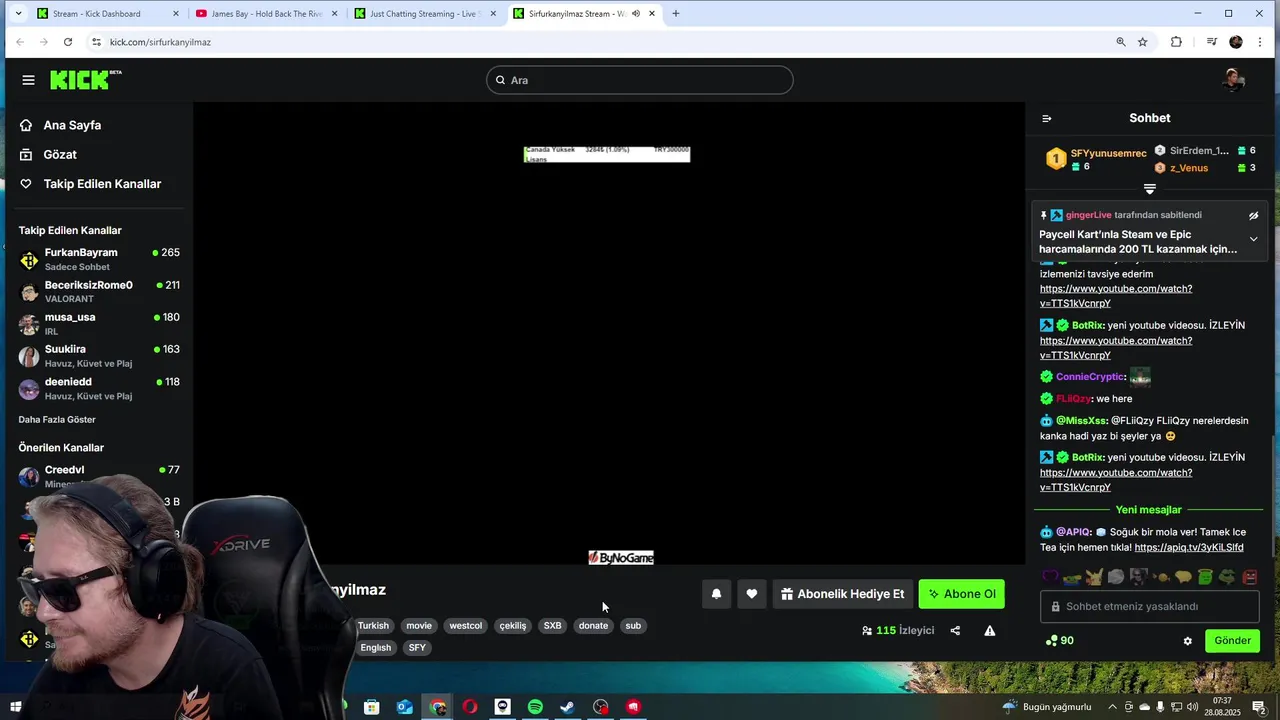
Task: Click the Abone Ol button
Action: click(x=962, y=594)
